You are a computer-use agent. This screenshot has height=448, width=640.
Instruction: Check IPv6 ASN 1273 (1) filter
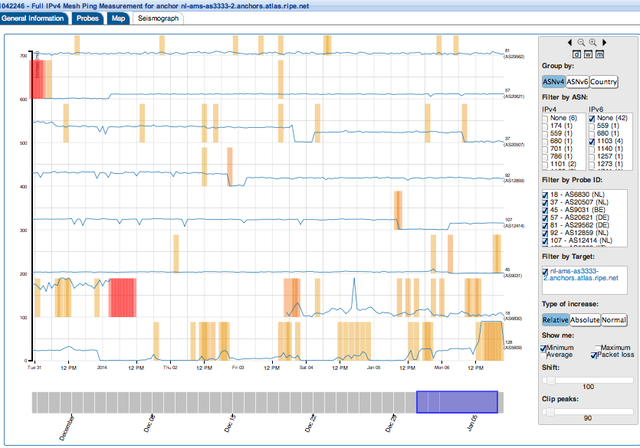click(x=592, y=164)
